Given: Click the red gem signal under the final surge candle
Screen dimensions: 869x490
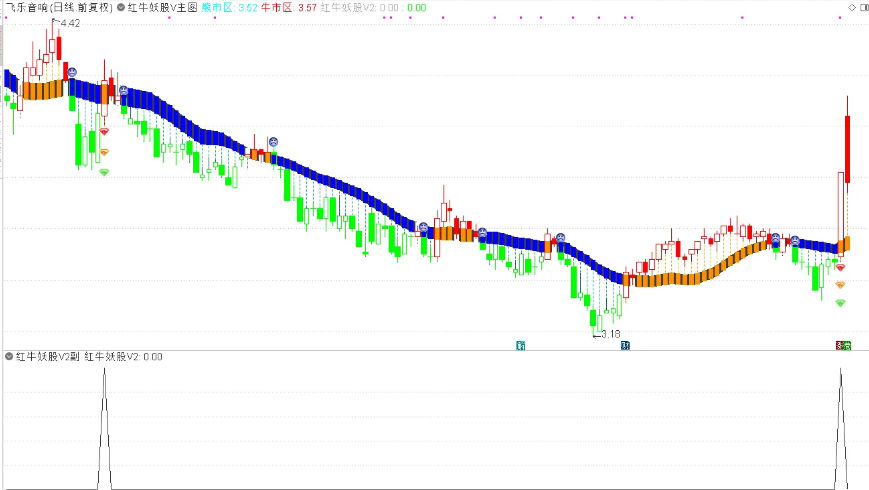Looking at the screenshot, I should [x=840, y=267].
